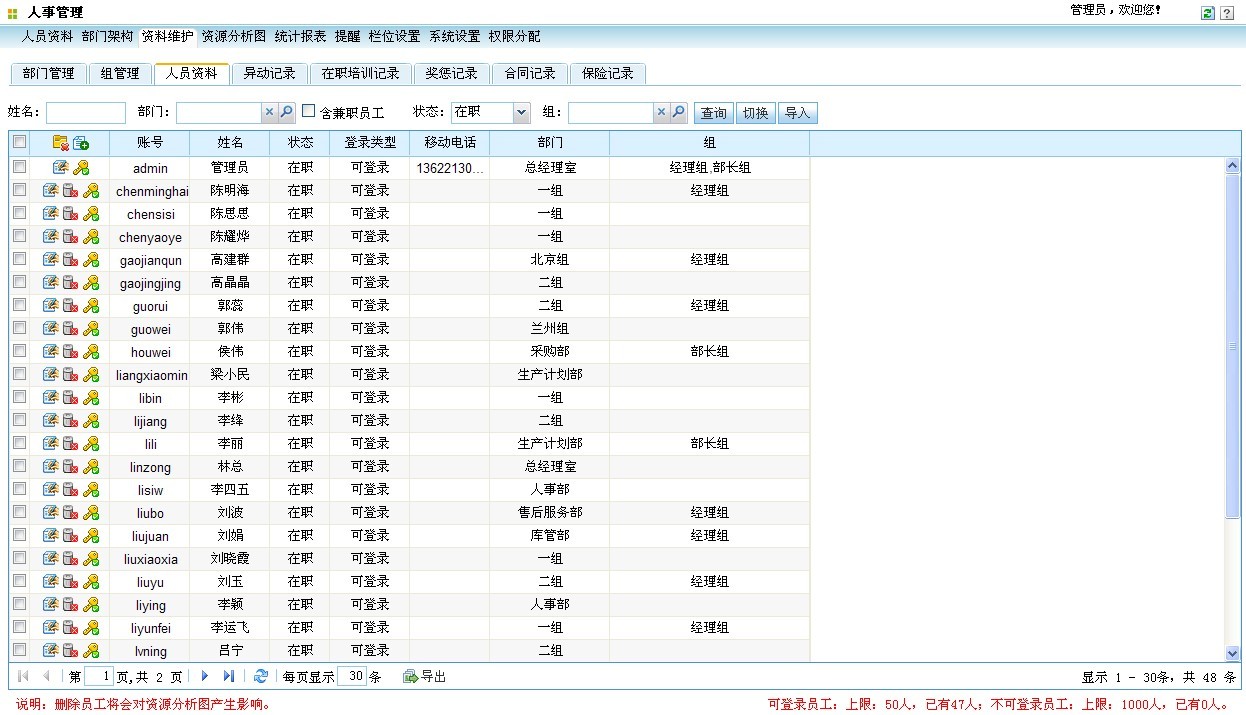This screenshot has width=1246, height=715.
Task: Open the 组 search picker magnifier
Action: click(678, 112)
